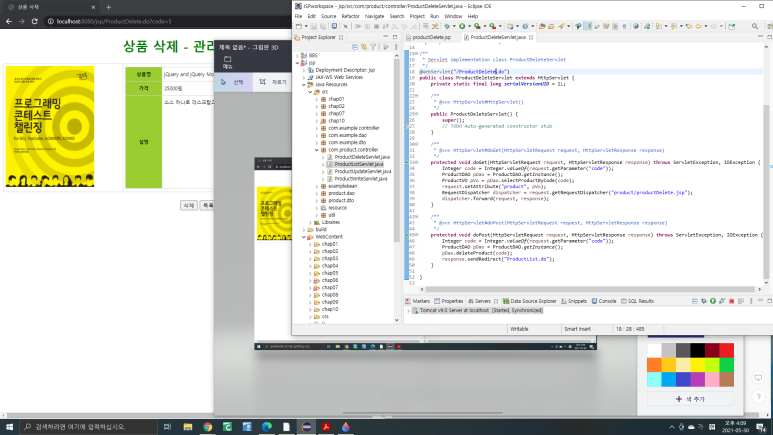The width and height of the screenshot is (773, 435).
Task: Click the 삭제 button on the web page
Action: click(189, 205)
